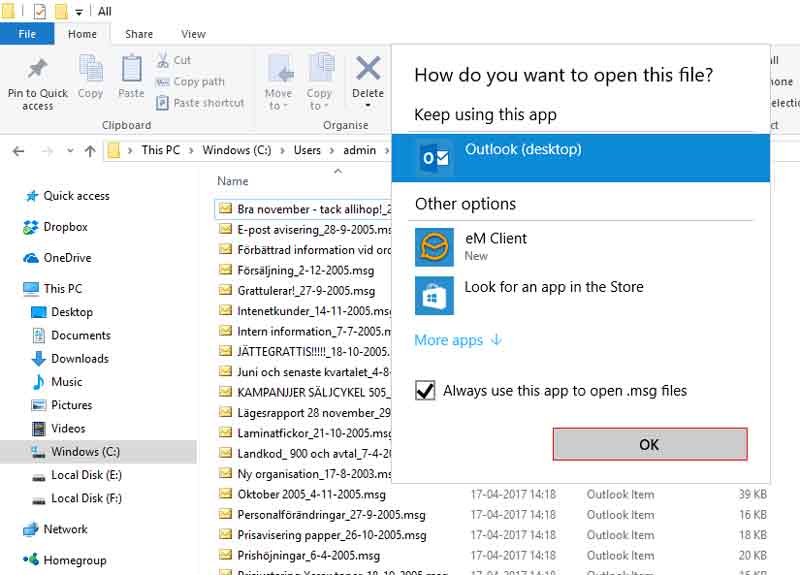The height and width of the screenshot is (575, 800).
Task: Click the Properties quick access toolbar icon
Action: pyautogui.click(x=40, y=11)
